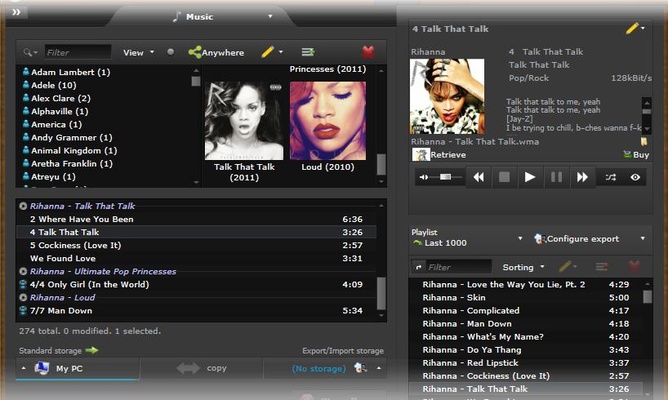668x400 pixels.
Task: Click the Configure export button
Action: pos(576,239)
